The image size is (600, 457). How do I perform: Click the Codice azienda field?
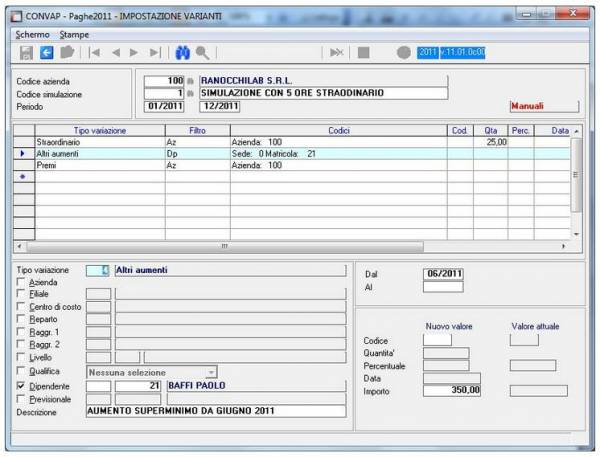[164, 81]
